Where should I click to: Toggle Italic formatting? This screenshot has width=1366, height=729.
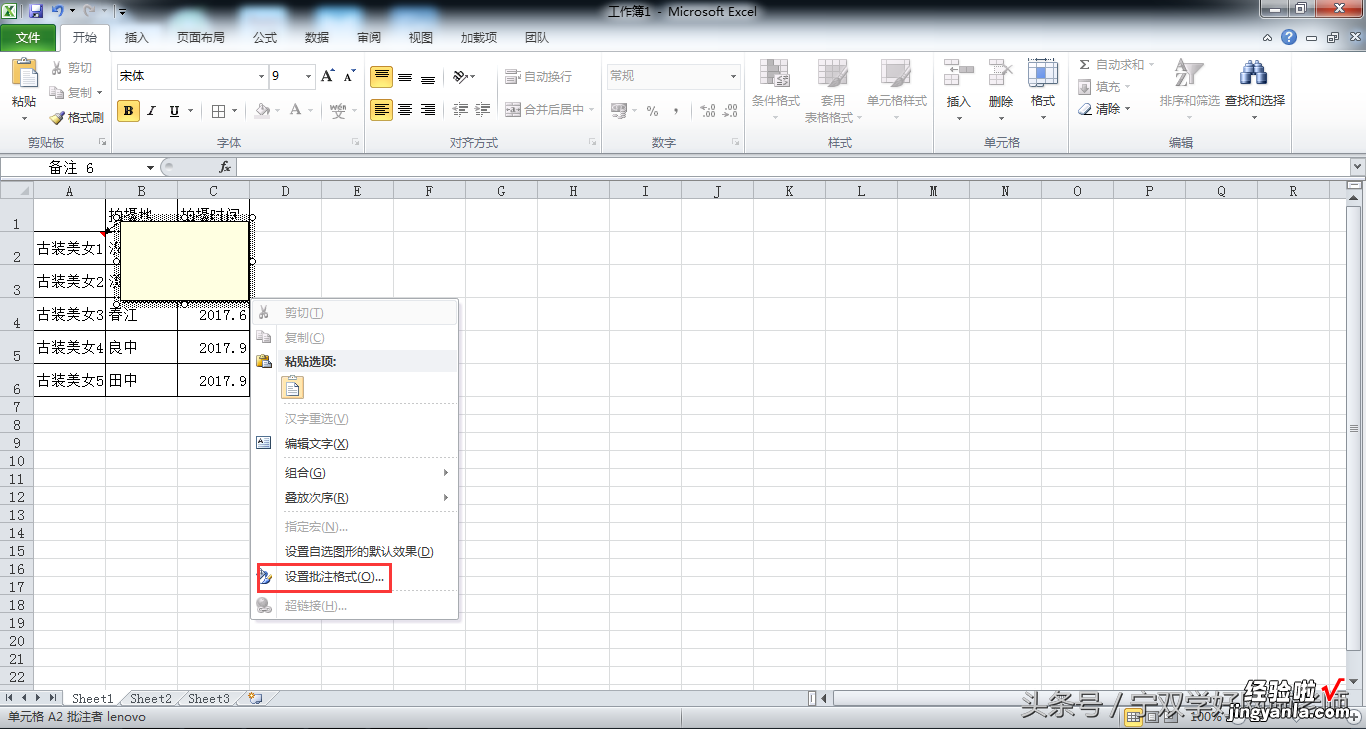tap(152, 111)
